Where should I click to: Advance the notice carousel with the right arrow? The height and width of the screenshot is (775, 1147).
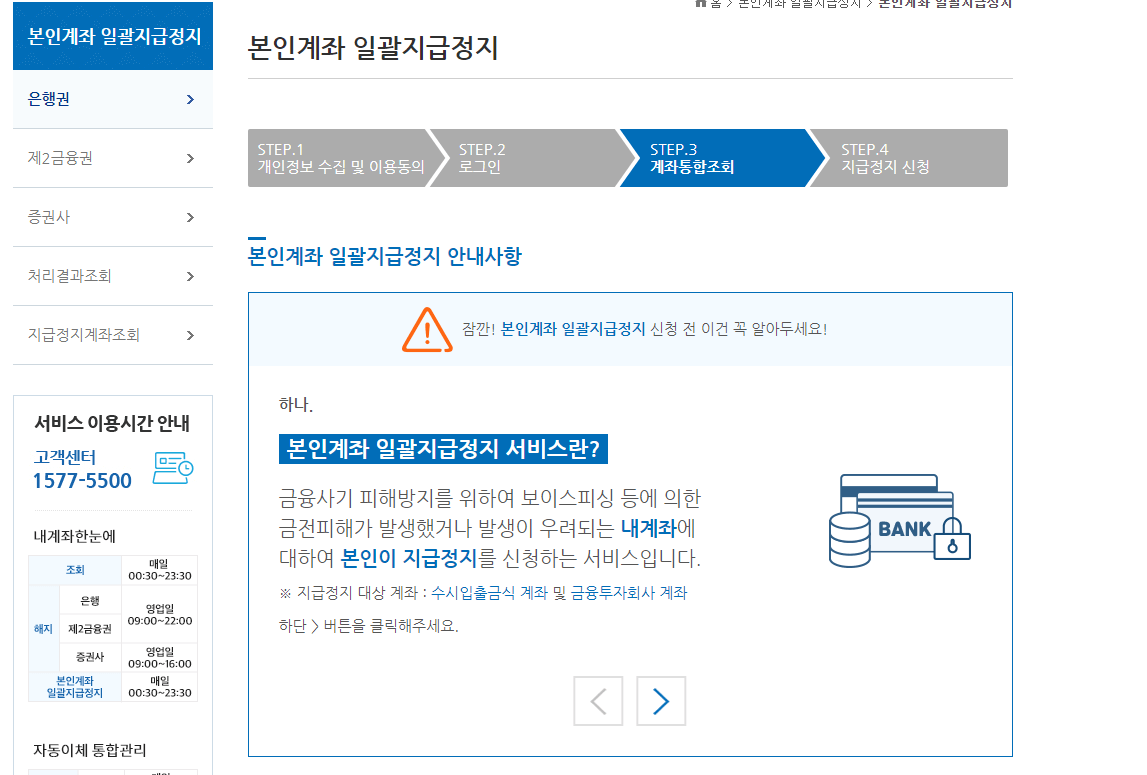click(x=660, y=700)
